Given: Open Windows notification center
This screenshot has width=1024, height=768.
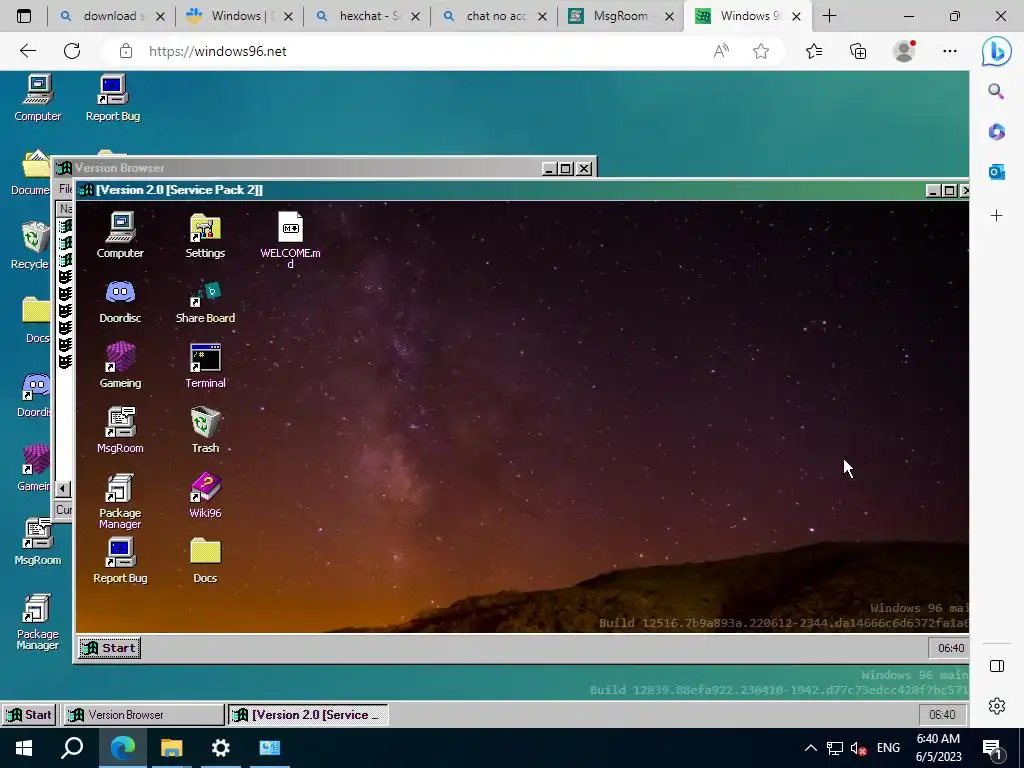Looking at the screenshot, I should click(x=993, y=750).
